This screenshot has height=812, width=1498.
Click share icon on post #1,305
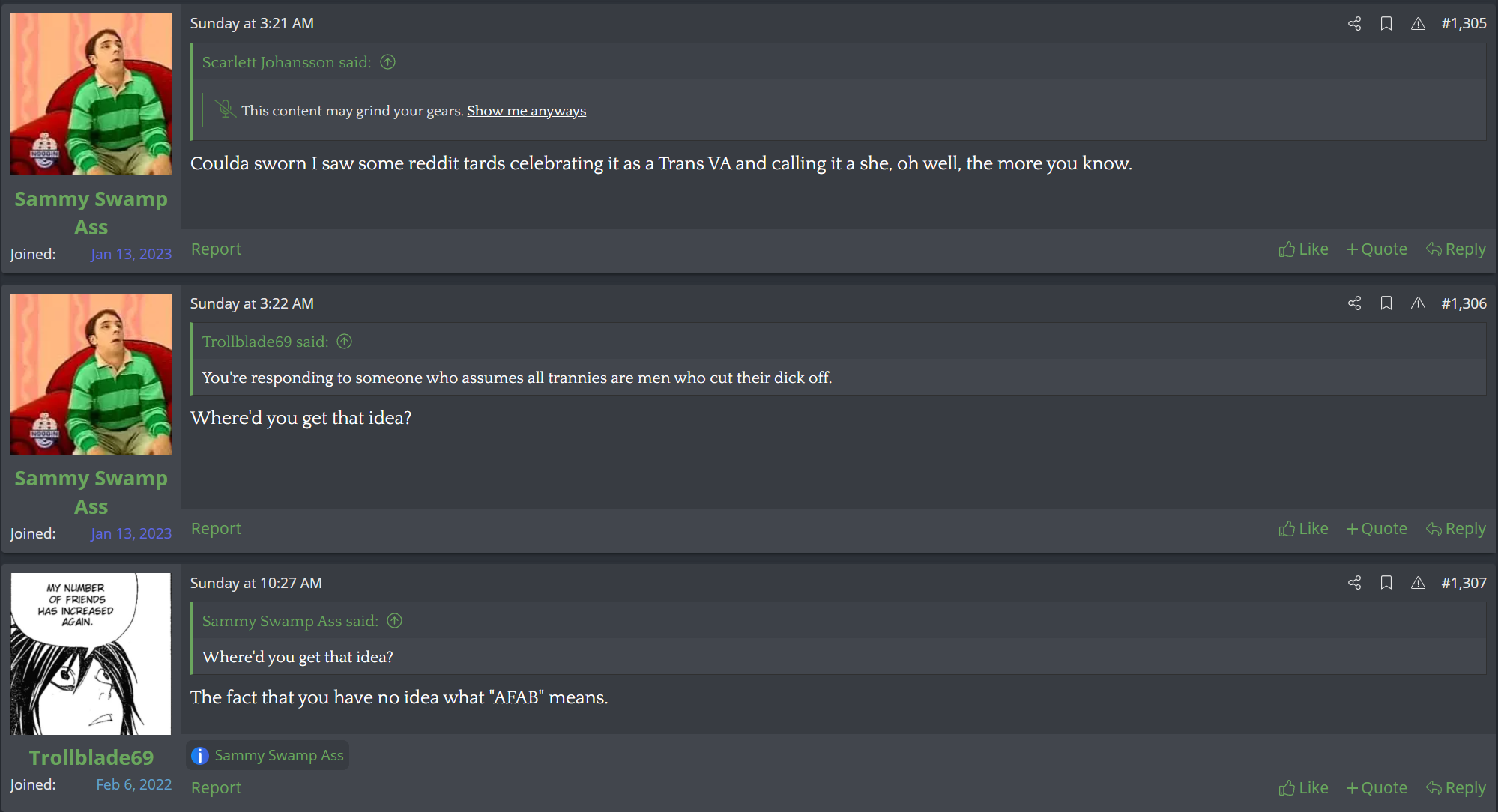pos(1354,24)
